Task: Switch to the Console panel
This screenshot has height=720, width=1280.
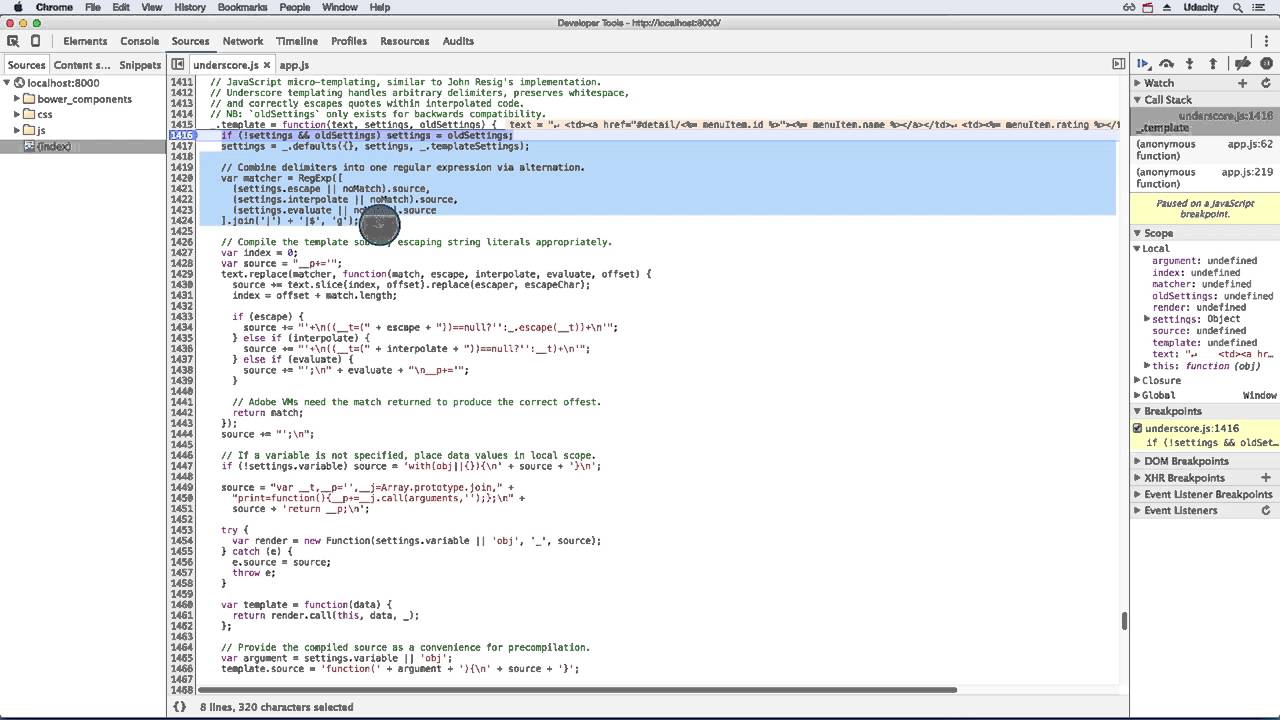Action: [x=140, y=41]
